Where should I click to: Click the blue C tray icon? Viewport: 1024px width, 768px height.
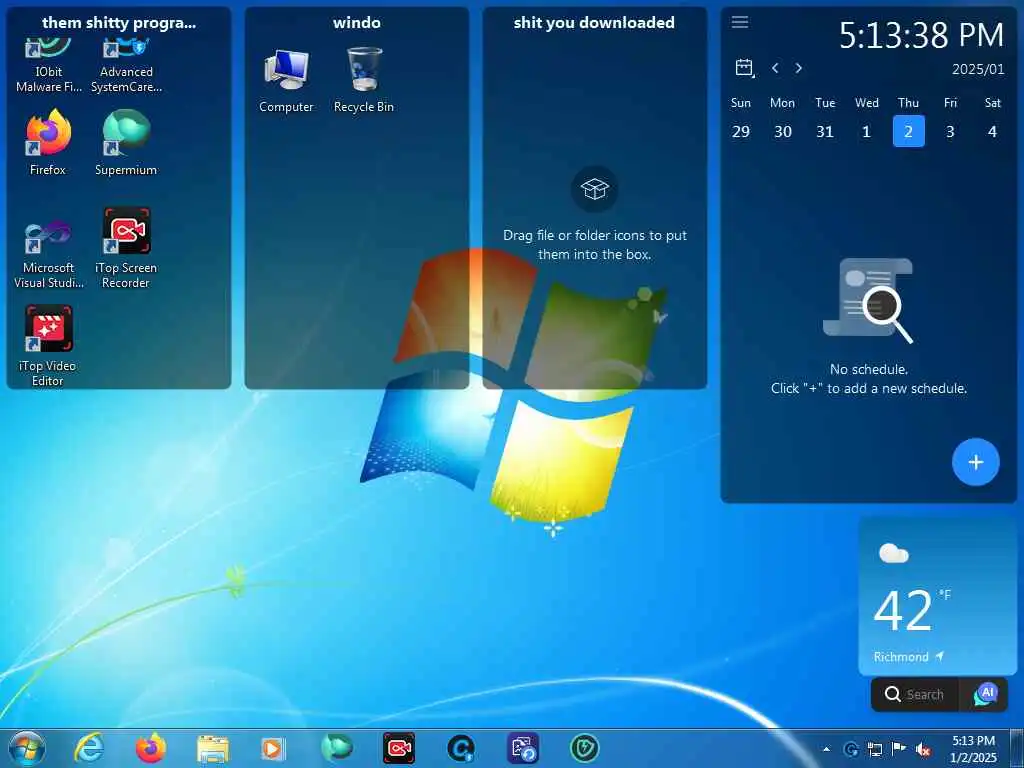(x=850, y=749)
